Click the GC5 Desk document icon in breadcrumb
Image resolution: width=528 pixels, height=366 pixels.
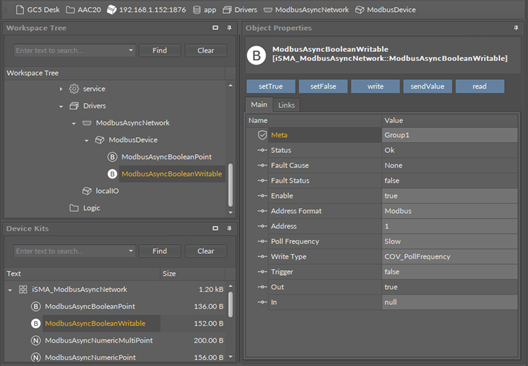[20, 10]
